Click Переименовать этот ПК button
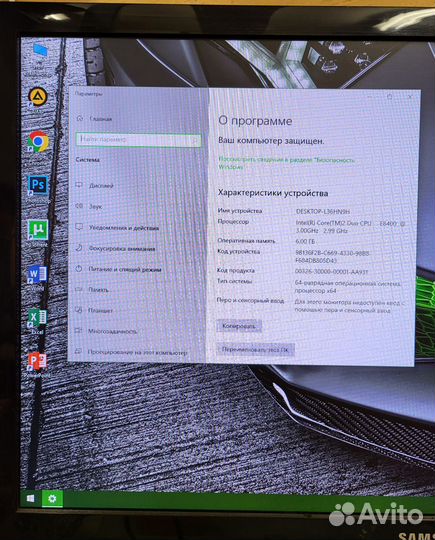Screen dimensions: 435x540 255,350
